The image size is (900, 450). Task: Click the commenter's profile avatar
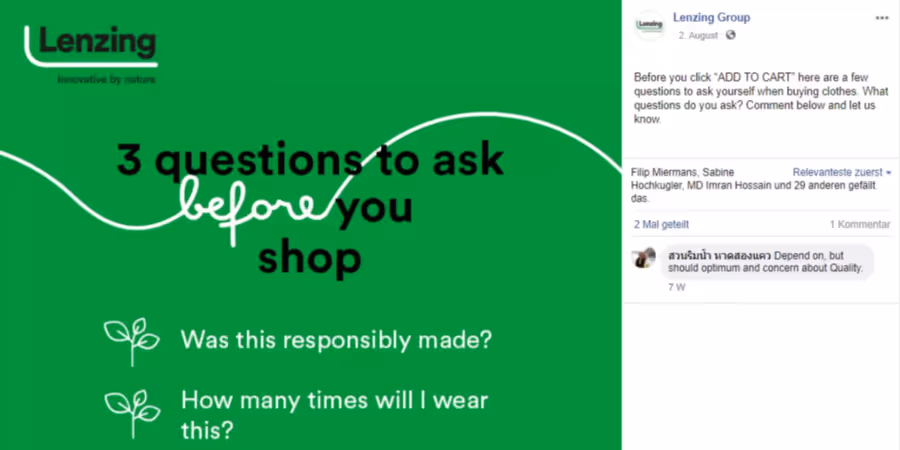[644, 258]
